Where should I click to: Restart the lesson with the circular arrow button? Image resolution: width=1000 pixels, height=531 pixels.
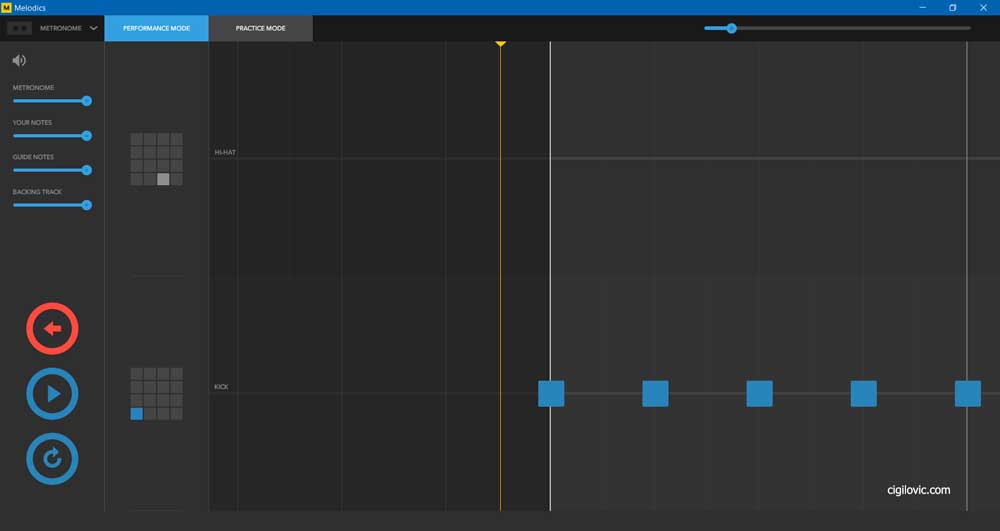(52, 458)
